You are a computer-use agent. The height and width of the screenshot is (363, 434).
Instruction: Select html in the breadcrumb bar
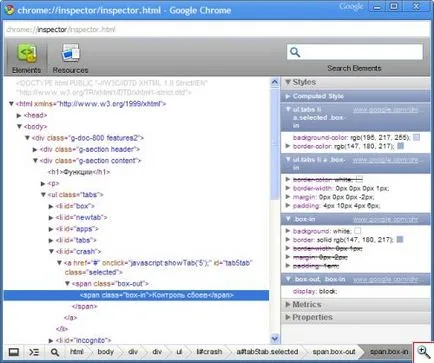coord(76,352)
